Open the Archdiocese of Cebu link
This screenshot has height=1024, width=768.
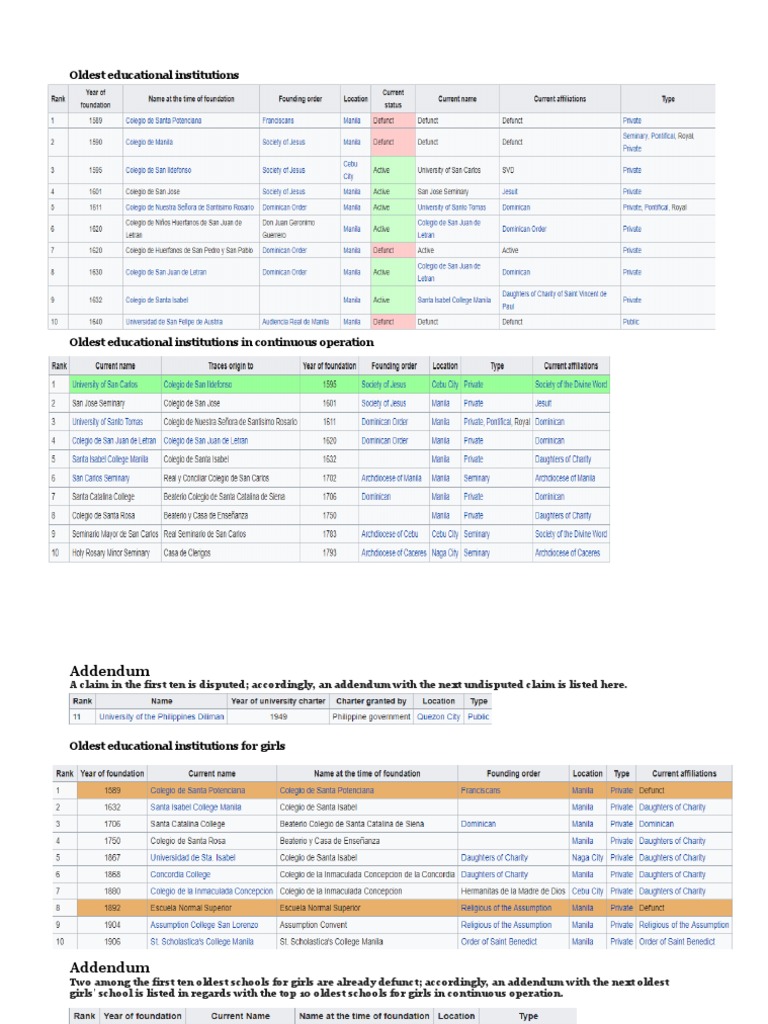pyautogui.click(x=389, y=534)
